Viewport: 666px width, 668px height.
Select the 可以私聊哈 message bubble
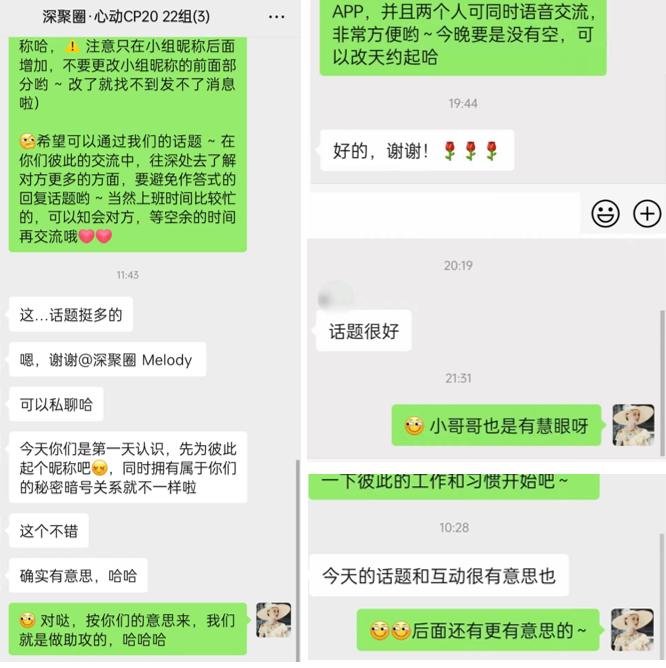tap(56, 404)
